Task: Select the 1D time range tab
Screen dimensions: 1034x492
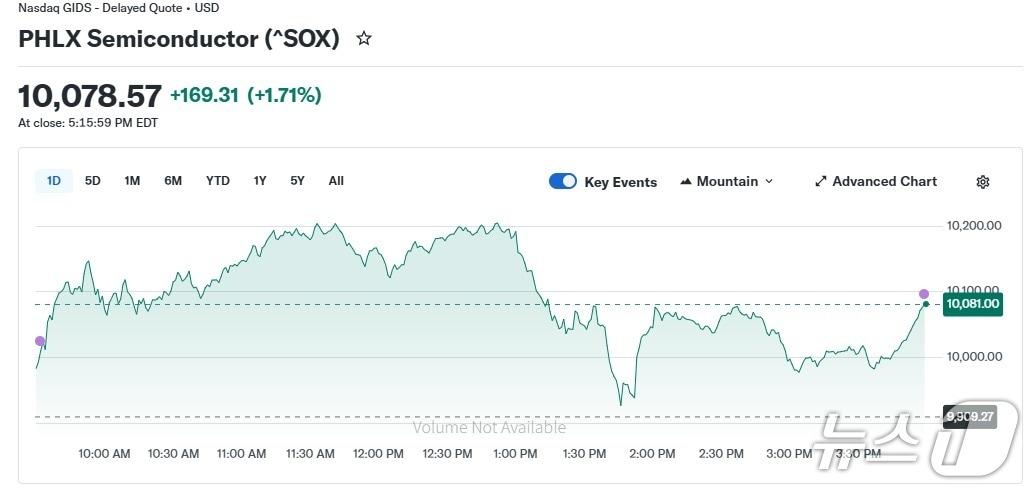Action: [x=54, y=181]
